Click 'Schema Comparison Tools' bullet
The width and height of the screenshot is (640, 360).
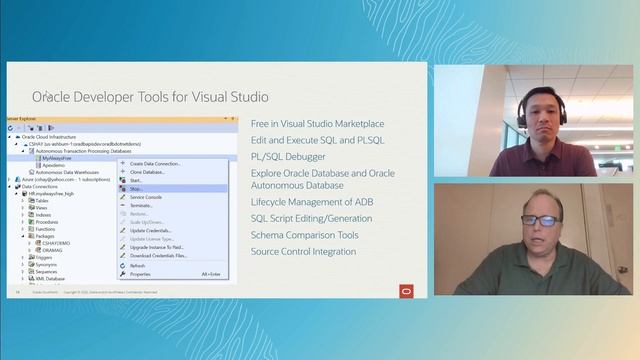pyautogui.click(x=304, y=235)
